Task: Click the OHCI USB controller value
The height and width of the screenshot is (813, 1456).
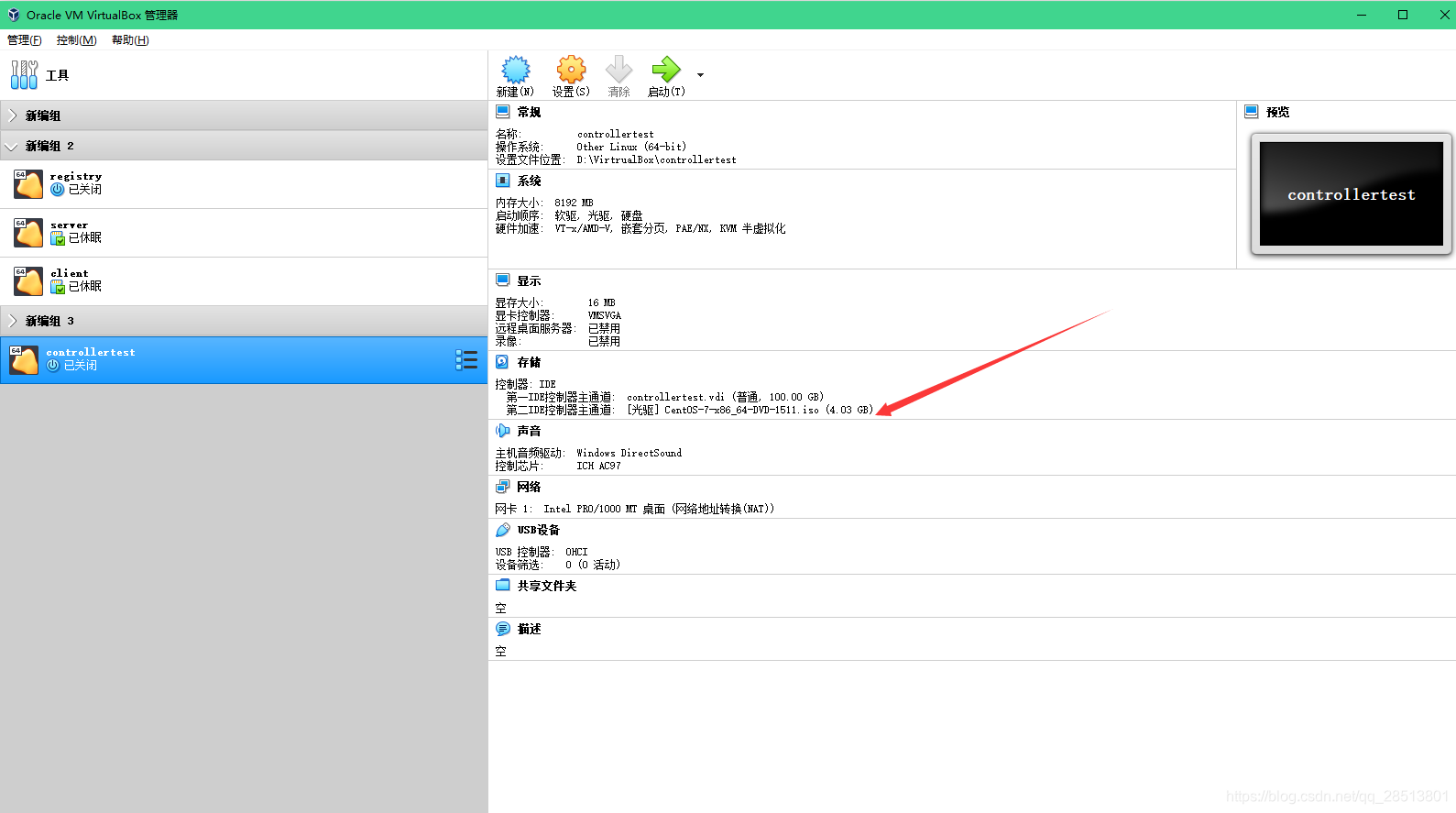Action: (576, 552)
